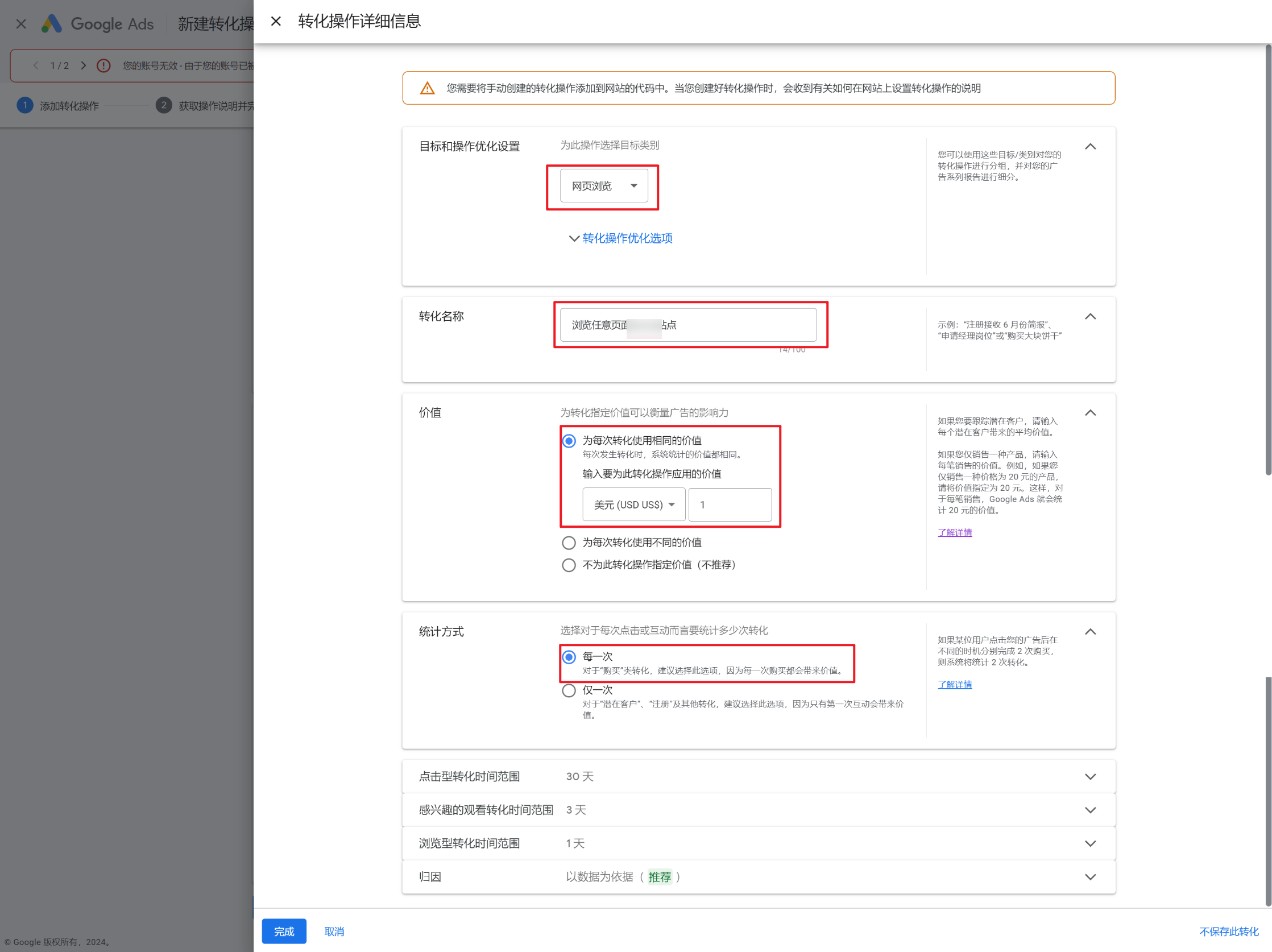
Task: Click the blue 完成 button
Action: tap(284, 932)
